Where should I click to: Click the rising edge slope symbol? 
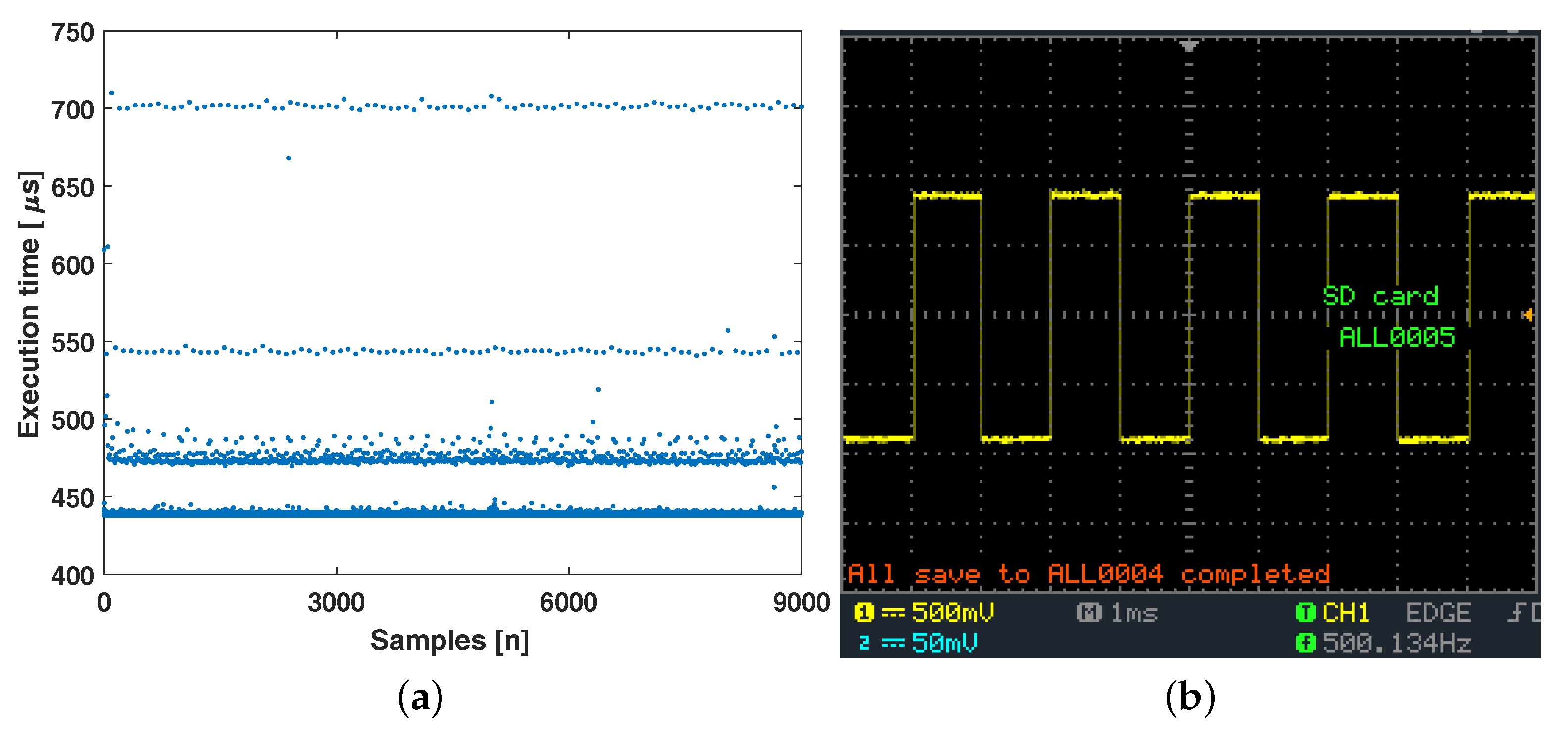(1517, 612)
